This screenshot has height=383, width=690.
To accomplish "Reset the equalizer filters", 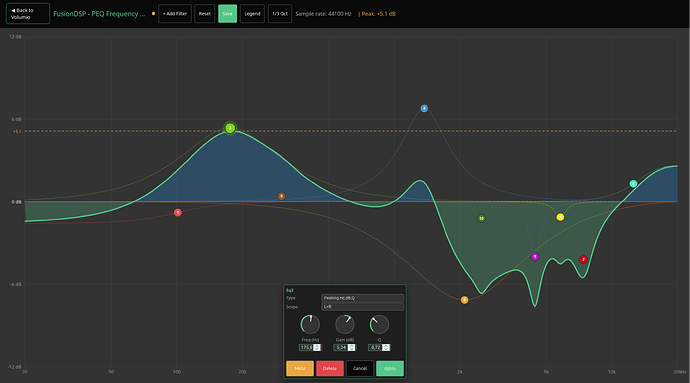I will click(205, 14).
